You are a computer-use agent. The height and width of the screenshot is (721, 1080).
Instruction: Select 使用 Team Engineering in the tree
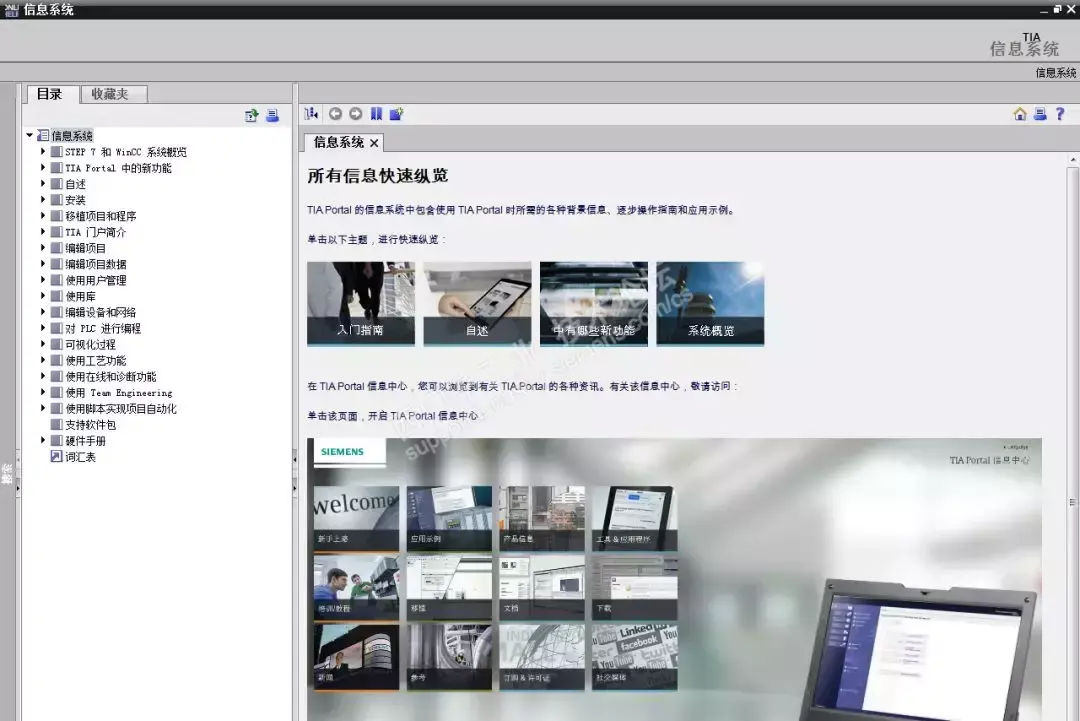tap(119, 393)
